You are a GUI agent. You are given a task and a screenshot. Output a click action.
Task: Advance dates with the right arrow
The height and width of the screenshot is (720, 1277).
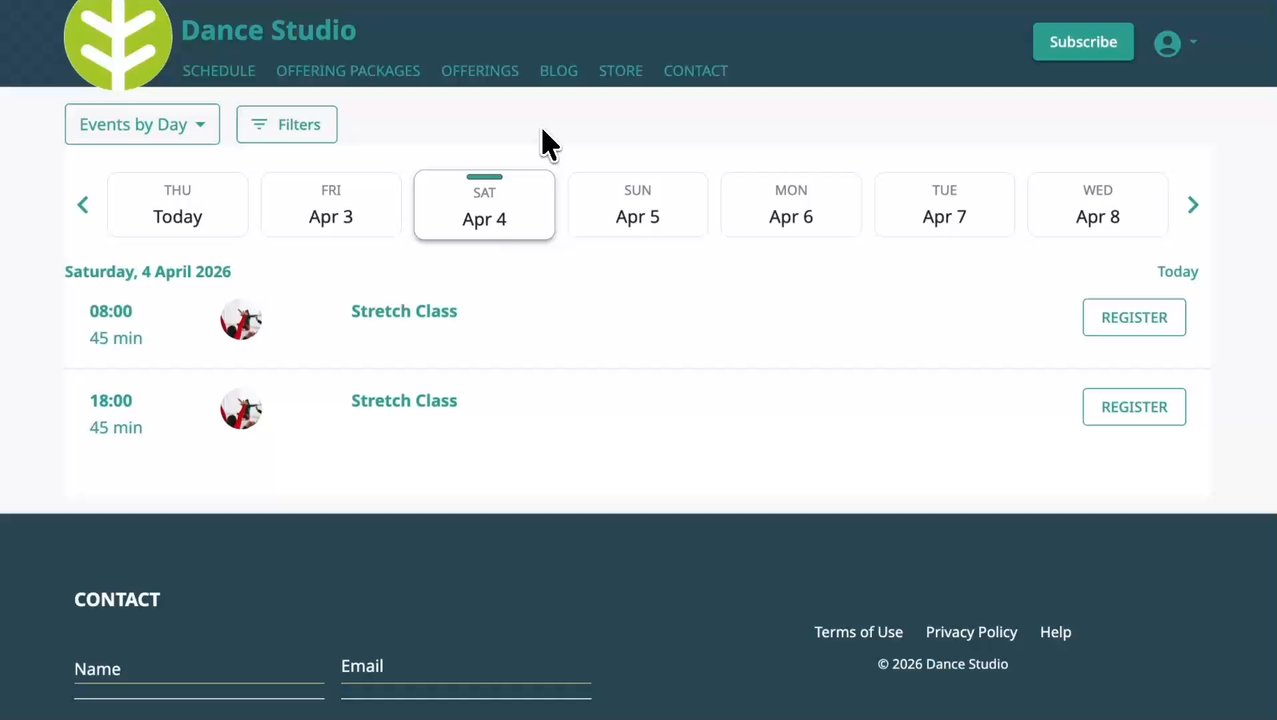pyautogui.click(x=1192, y=205)
